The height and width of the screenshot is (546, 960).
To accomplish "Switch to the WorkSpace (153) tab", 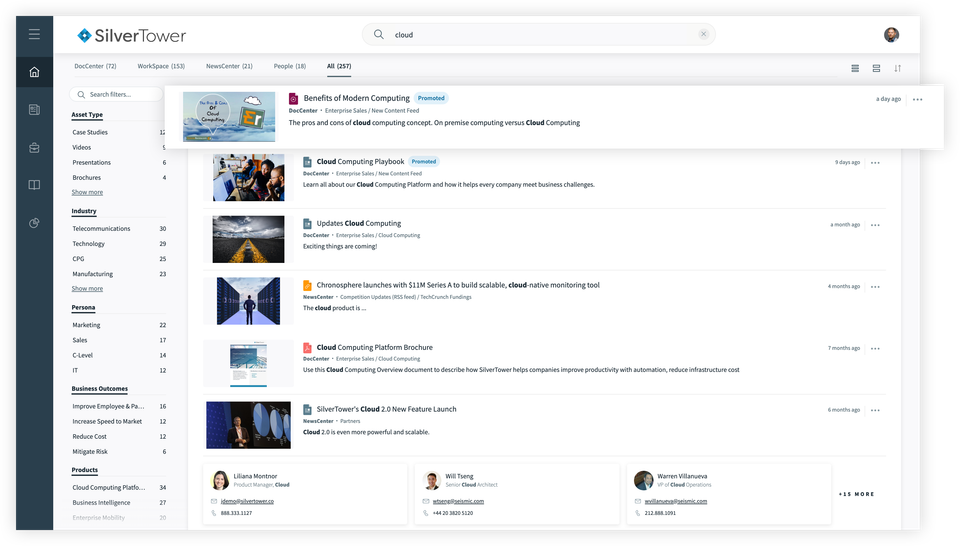I will point(161,66).
